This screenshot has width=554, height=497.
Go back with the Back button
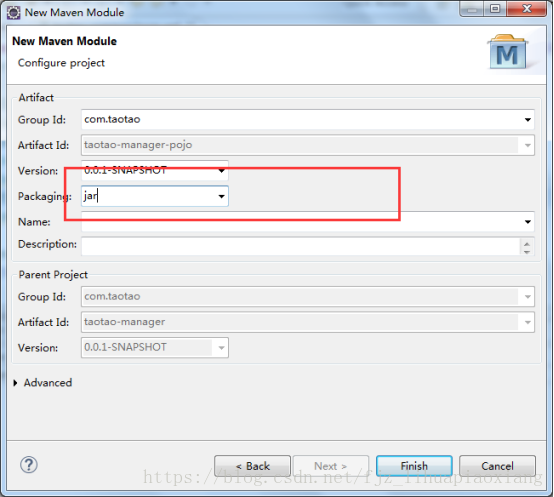click(x=252, y=466)
